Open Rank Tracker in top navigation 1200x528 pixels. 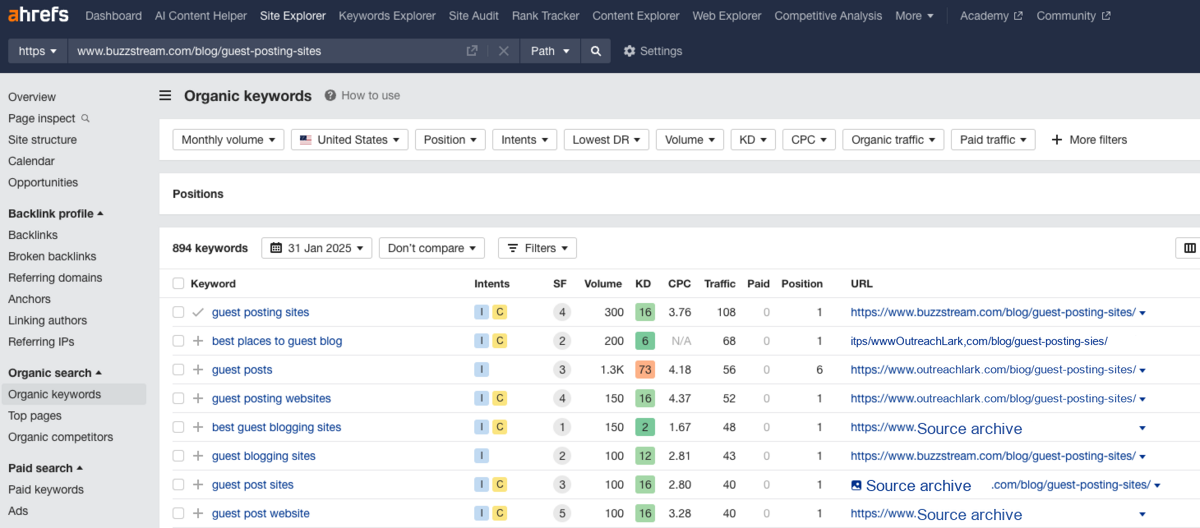[545, 16]
